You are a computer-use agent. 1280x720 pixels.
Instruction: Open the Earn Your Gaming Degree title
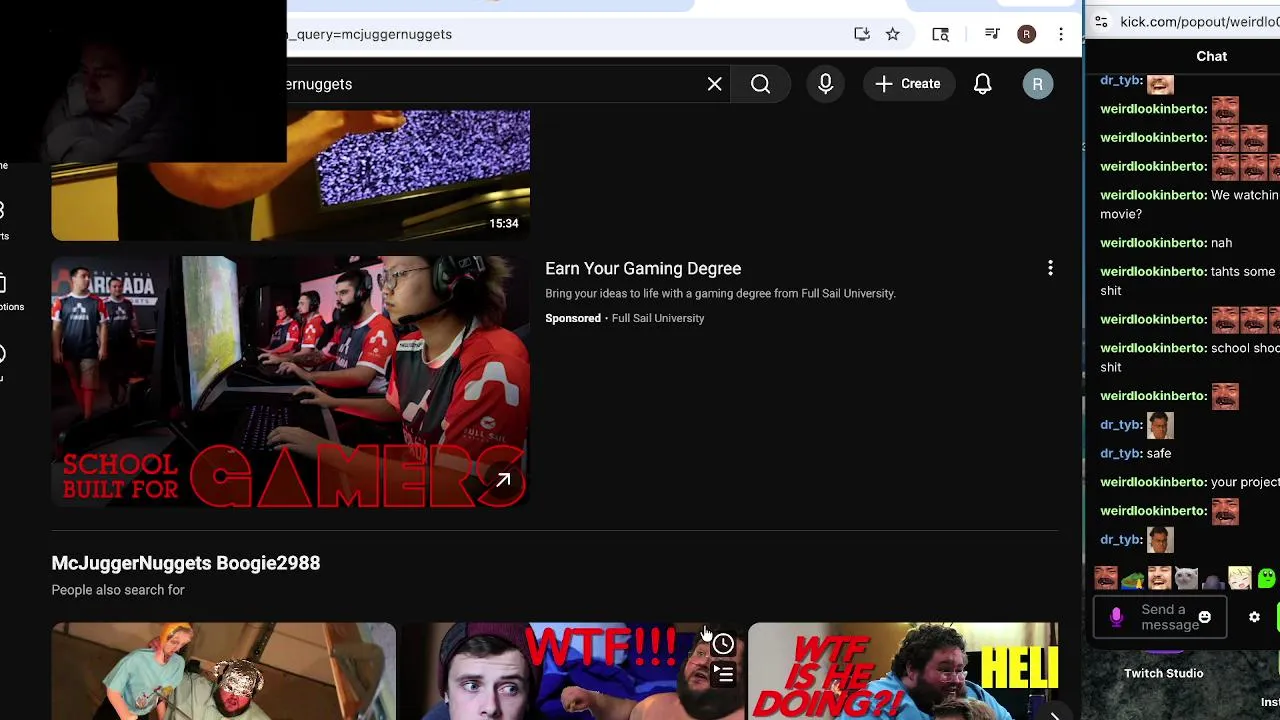[643, 268]
